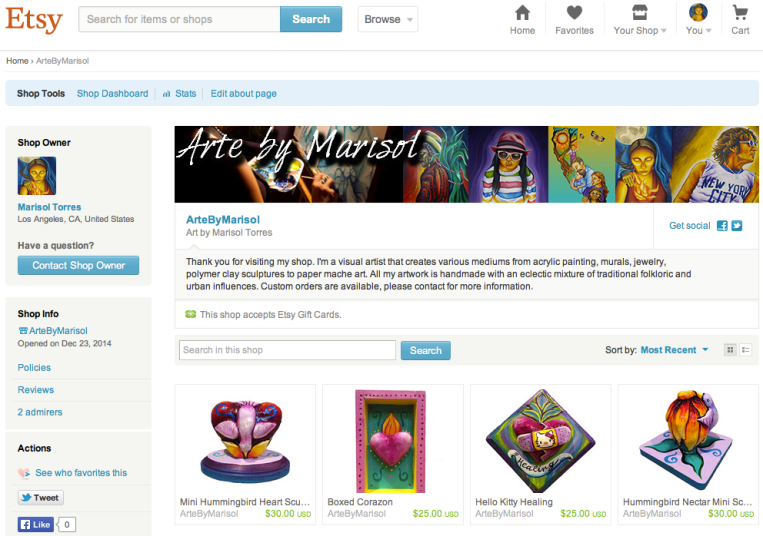Switch listings to grid view

[730, 350]
